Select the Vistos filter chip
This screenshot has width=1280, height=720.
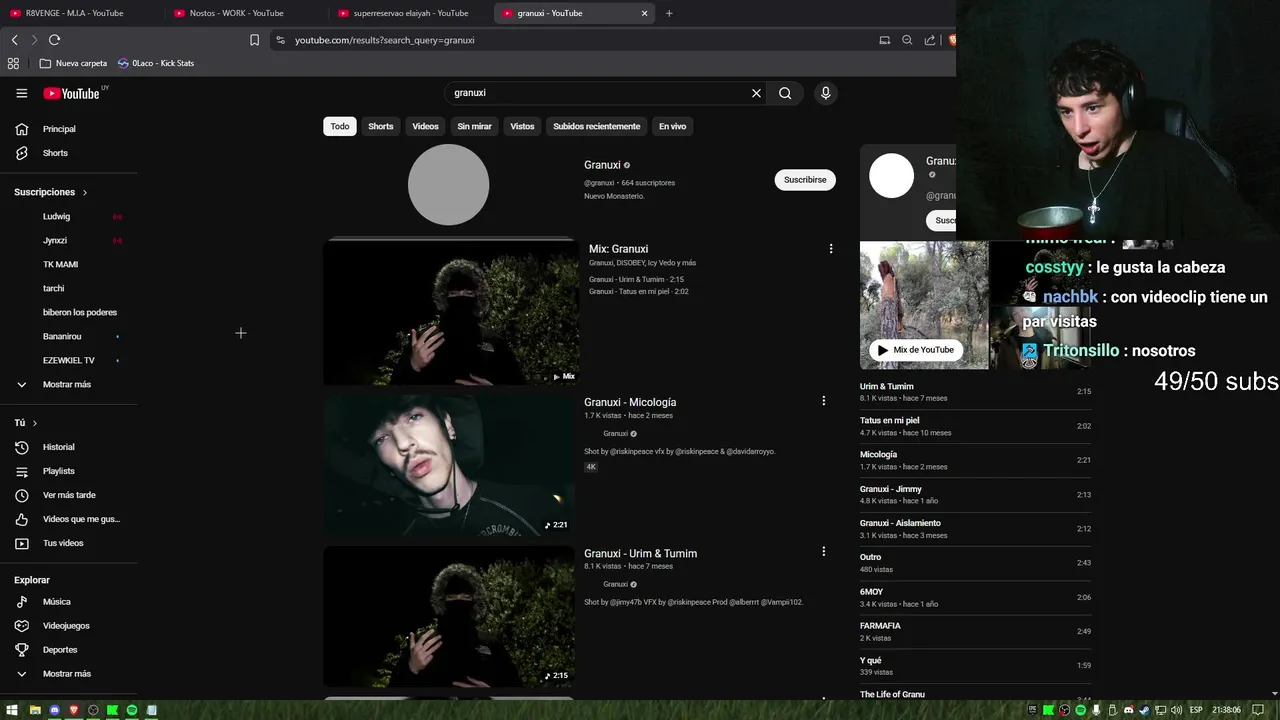522,126
